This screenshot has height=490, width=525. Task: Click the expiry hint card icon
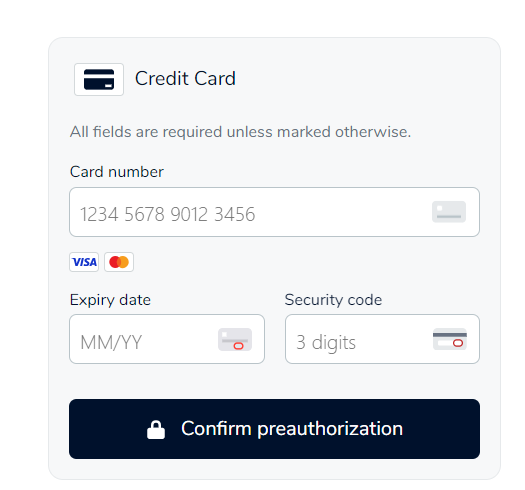click(x=235, y=339)
